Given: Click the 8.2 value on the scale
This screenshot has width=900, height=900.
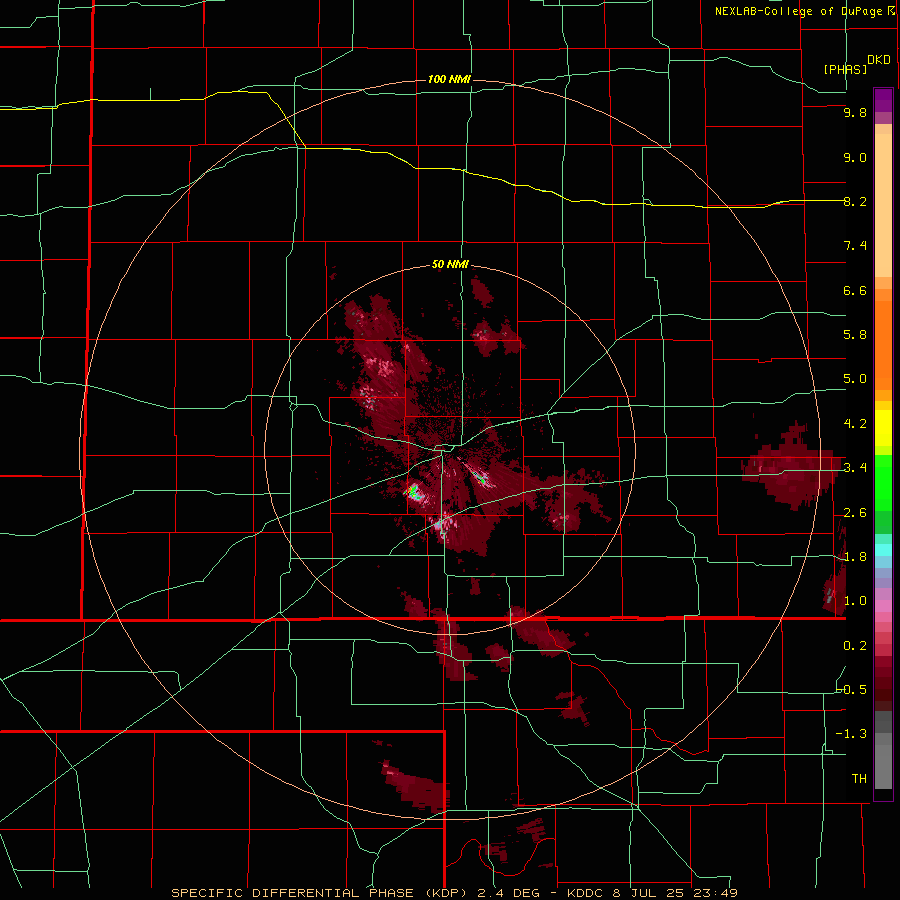Looking at the screenshot, I should click(x=855, y=202).
